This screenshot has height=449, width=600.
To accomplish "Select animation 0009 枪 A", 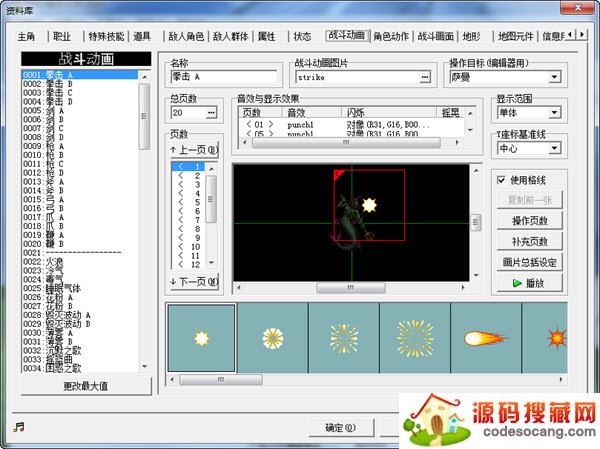I will (x=80, y=146).
